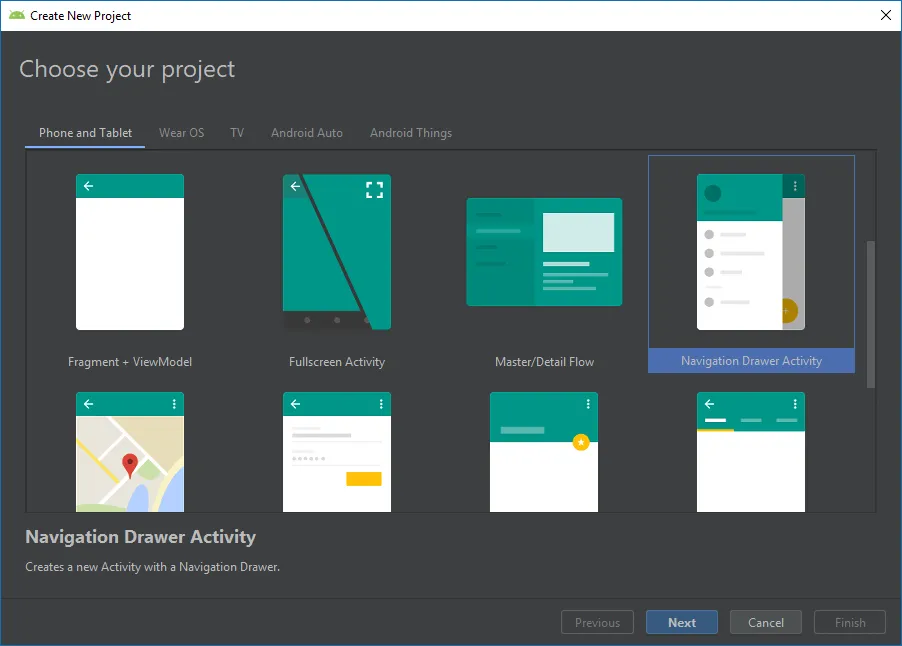The width and height of the screenshot is (902, 646).
Task: Browse Android Things templates
Action: point(410,132)
